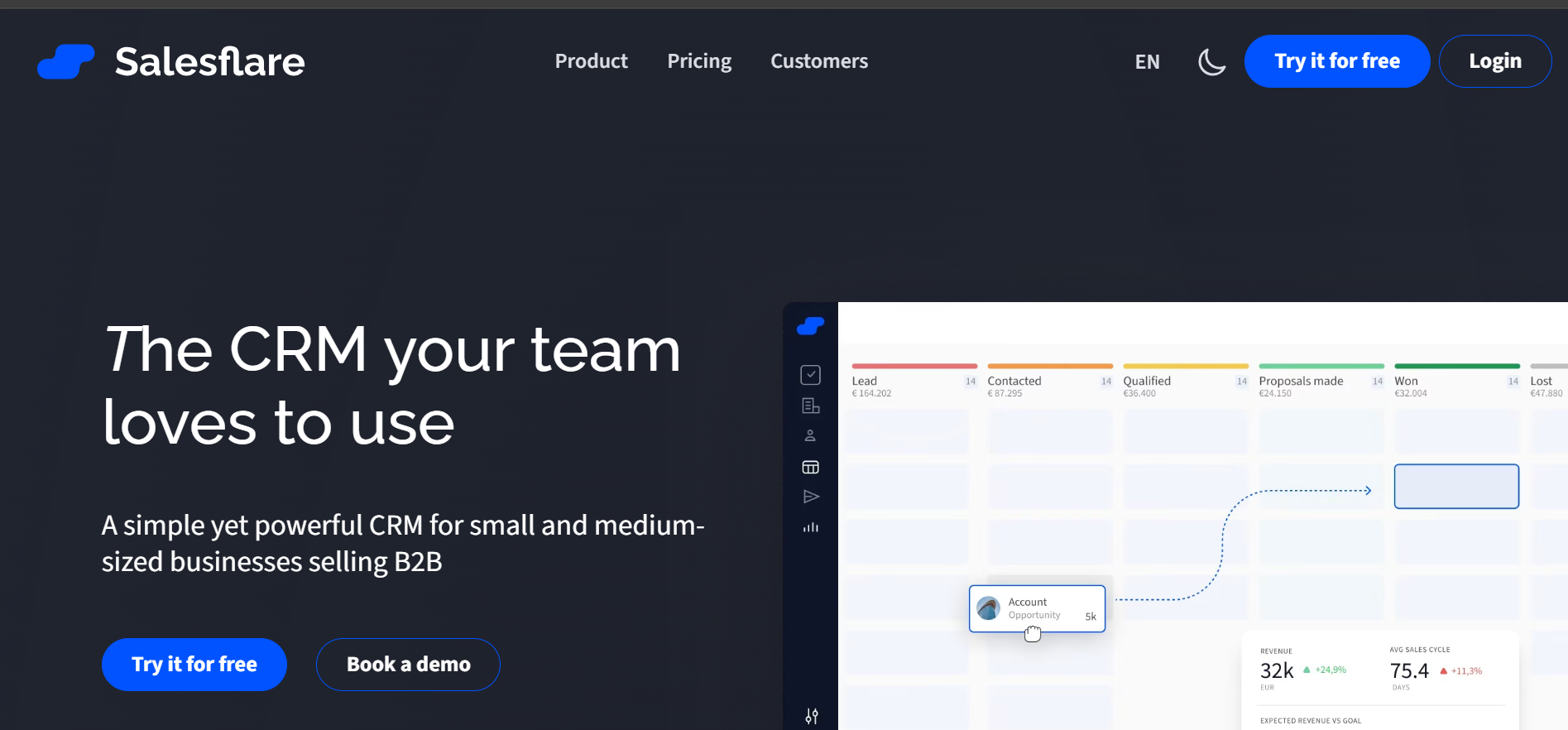This screenshot has height=730, width=1568.
Task: Select the Qualified pipeline stage header
Action: click(1186, 382)
